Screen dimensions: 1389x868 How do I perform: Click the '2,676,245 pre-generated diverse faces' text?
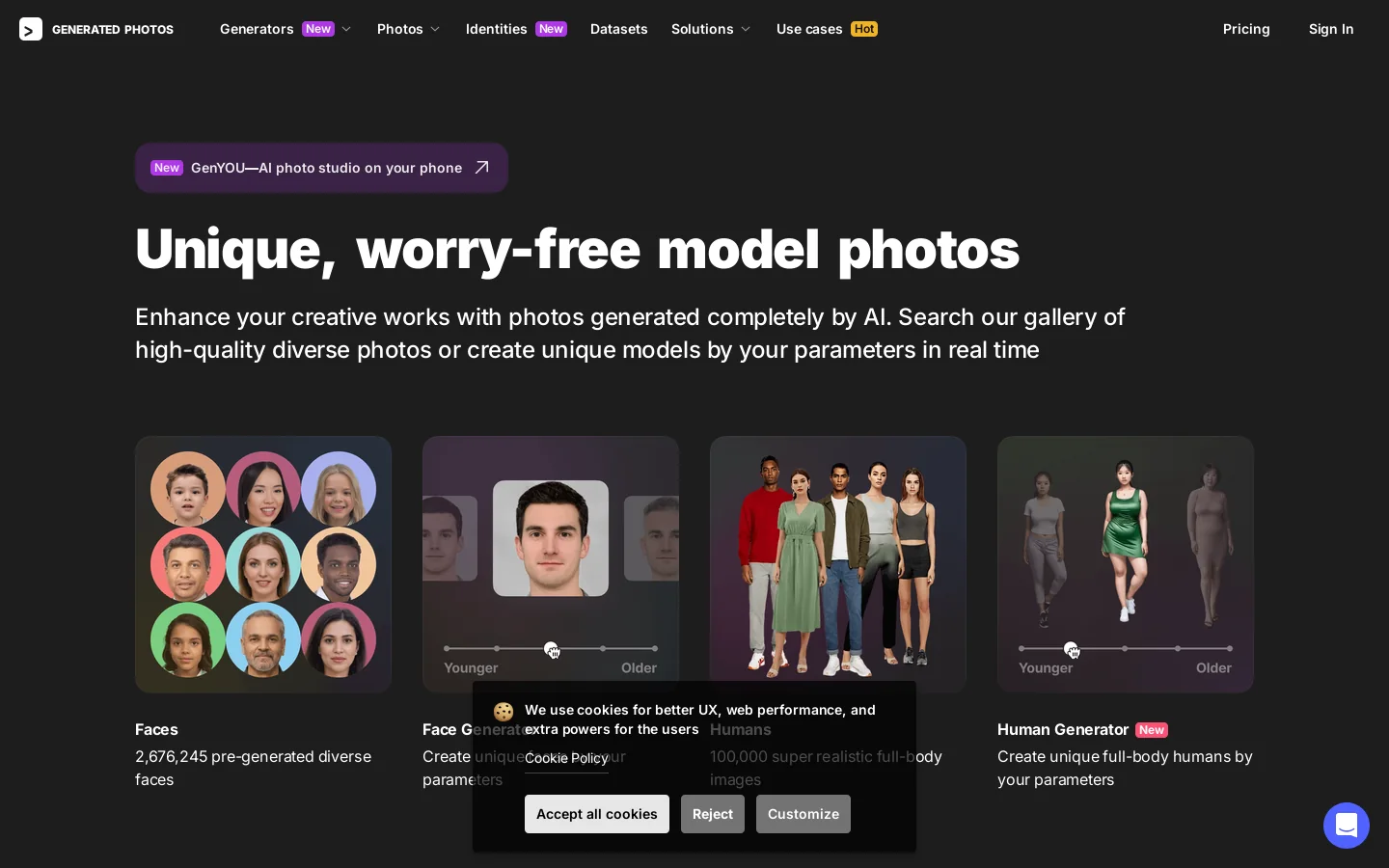(253, 768)
